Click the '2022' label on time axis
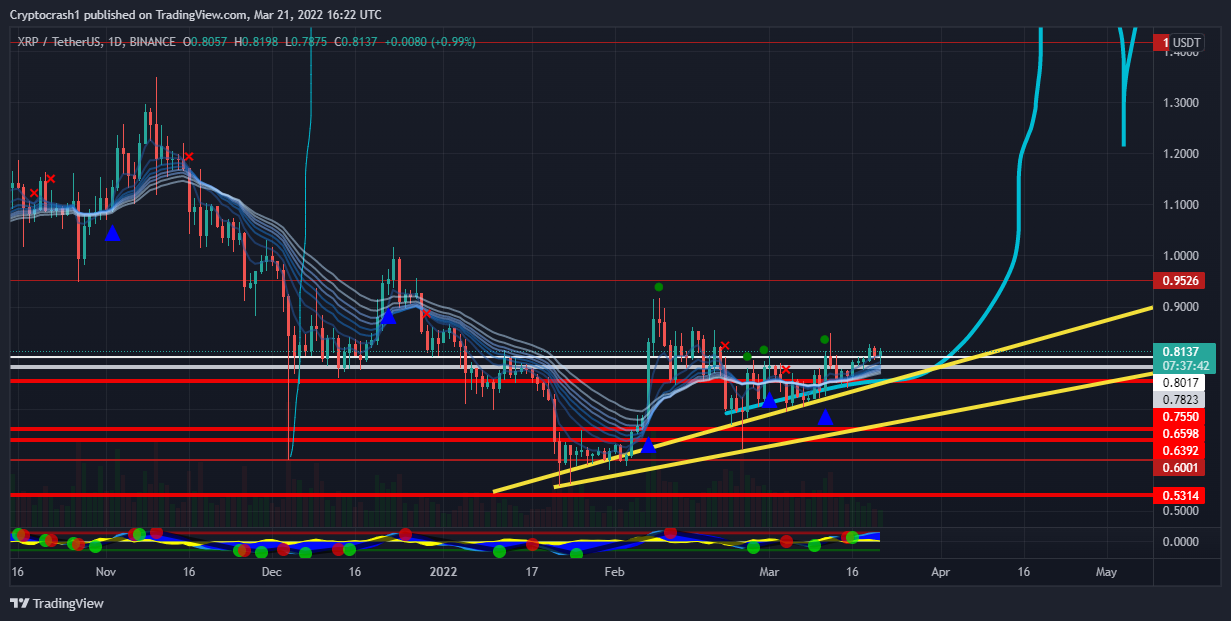The width and height of the screenshot is (1231, 621). click(x=441, y=572)
